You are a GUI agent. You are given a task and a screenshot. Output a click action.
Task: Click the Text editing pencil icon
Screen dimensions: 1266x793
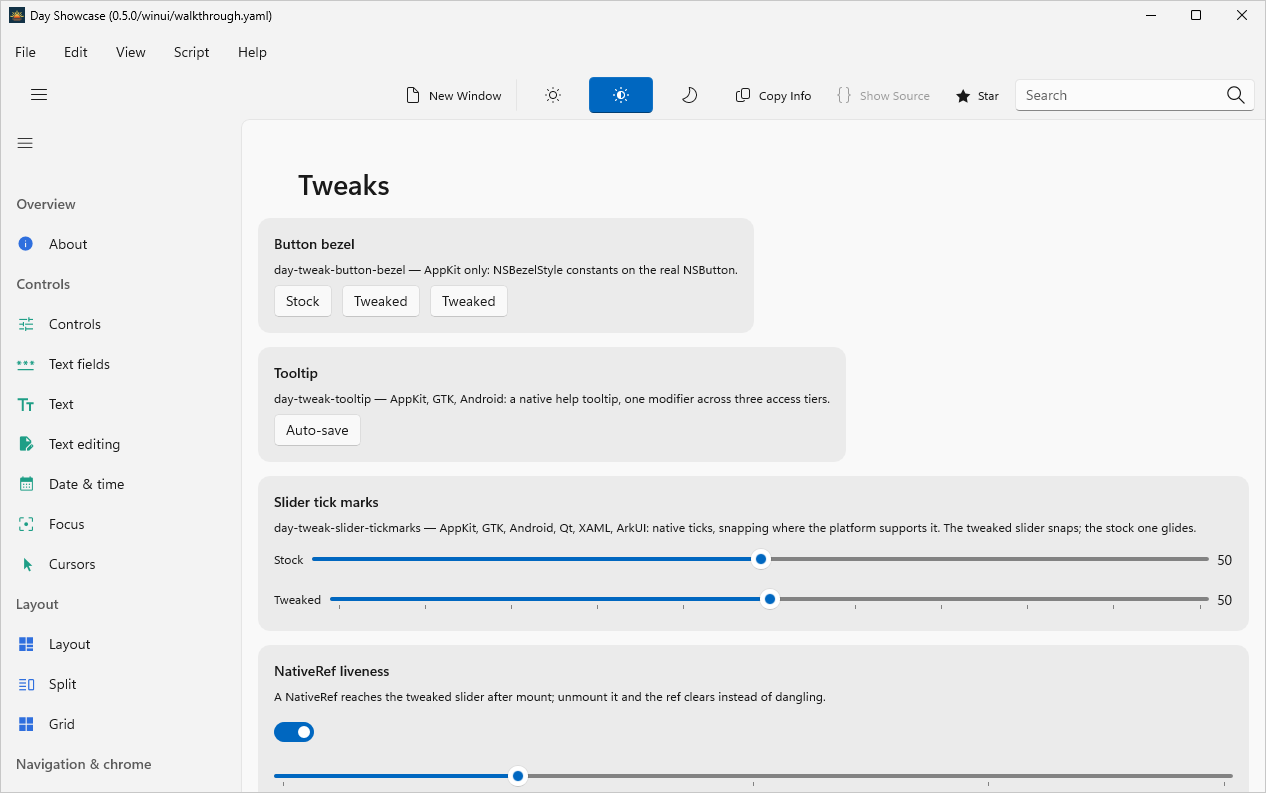(27, 444)
